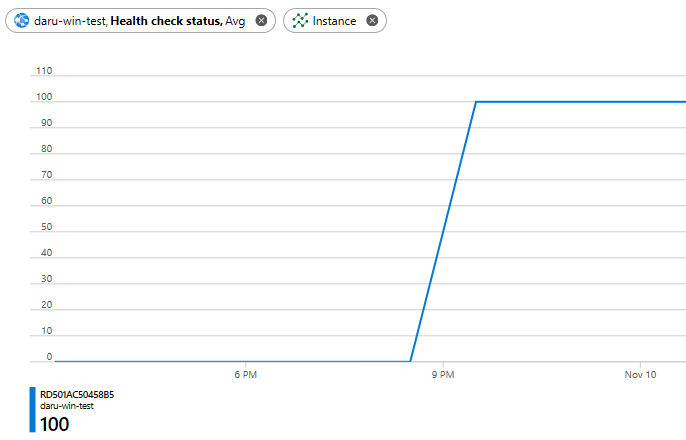This screenshot has width=686, height=440.
Task: Click the 9 PM axis label
Action: pyautogui.click(x=443, y=375)
